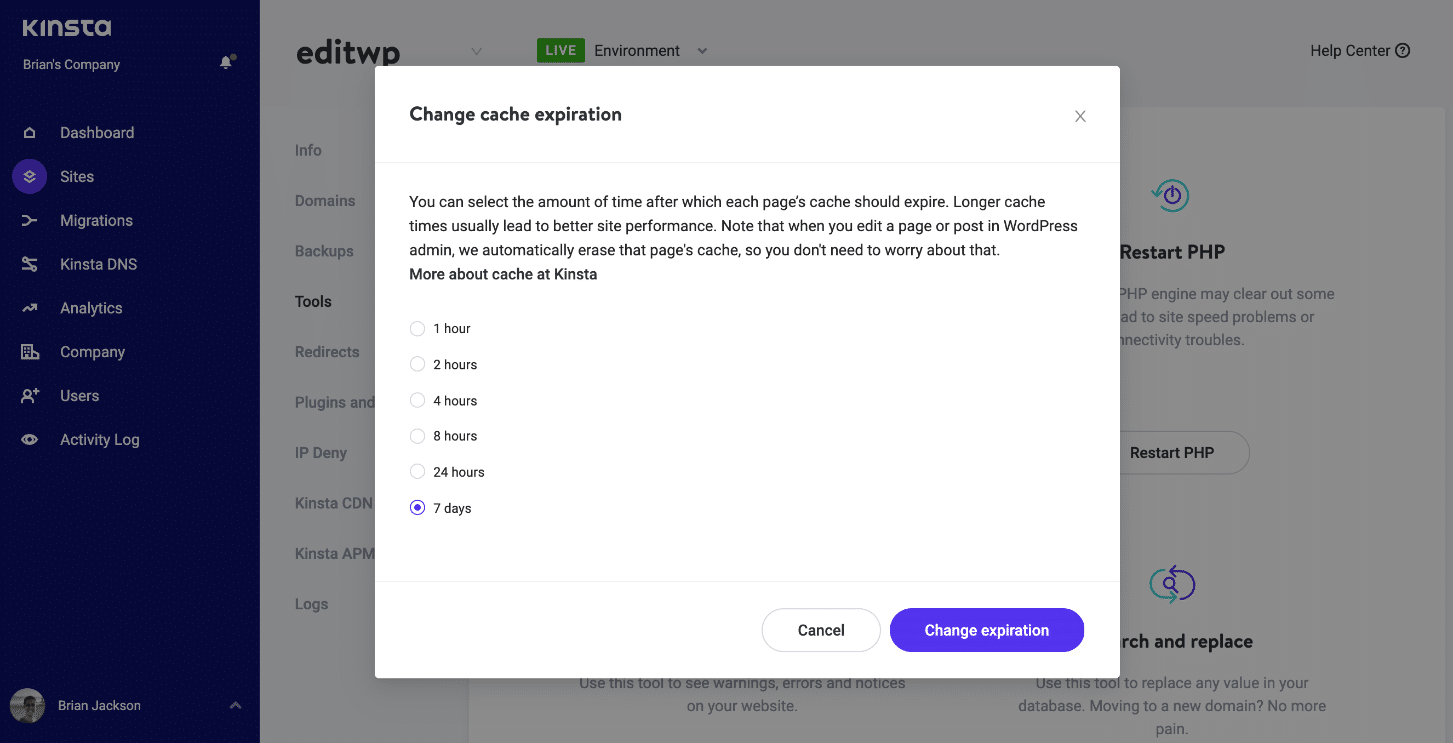The height and width of the screenshot is (743, 1453).
Task: Open the editwp site switcher dropdown
Action: (476, 52)
